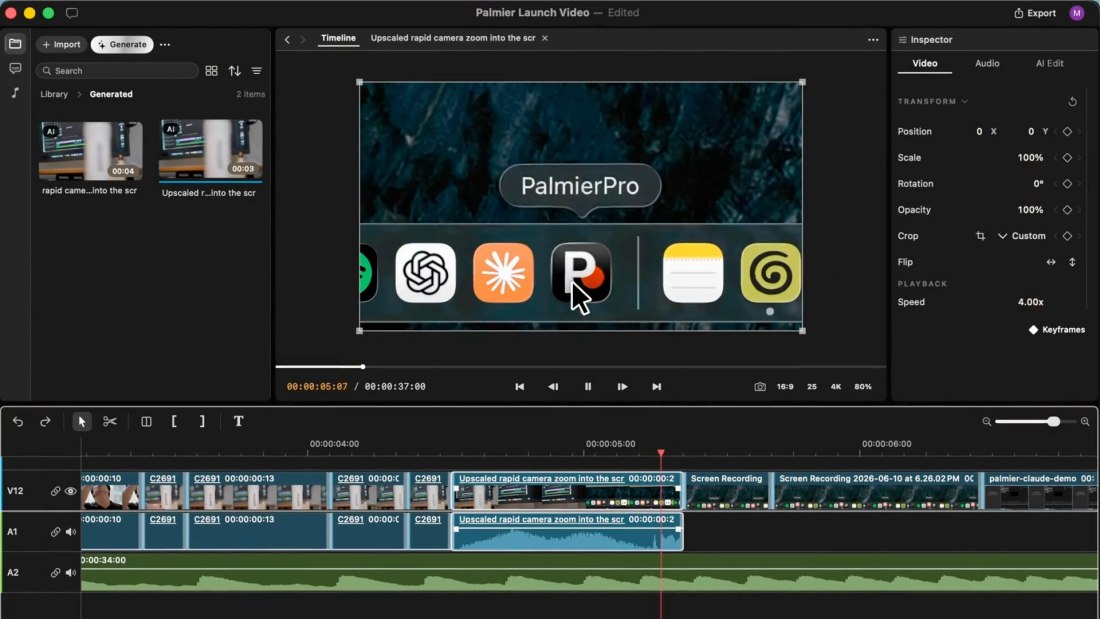This screenshot has height=619, width=1100.
Task: Zoom in the timeline
Action: [1085, 421]
